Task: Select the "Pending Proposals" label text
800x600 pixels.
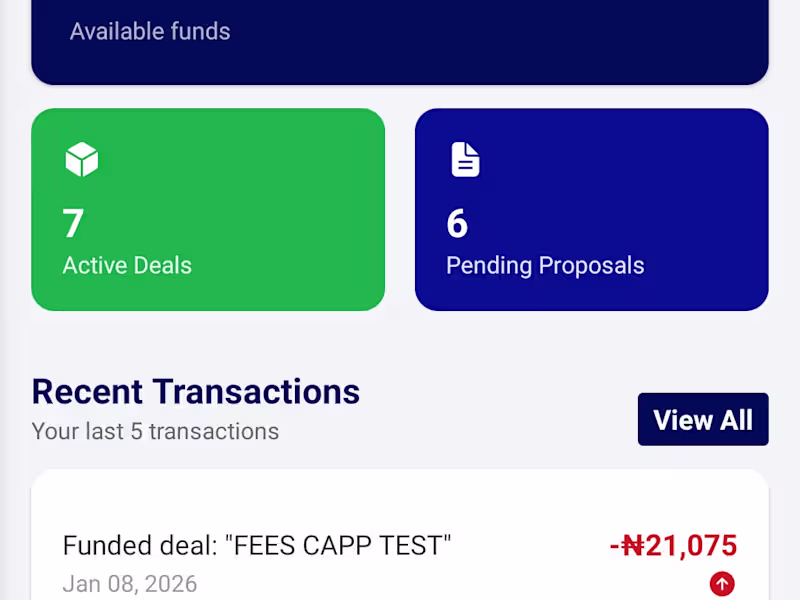Action: (x=545, y=265)
